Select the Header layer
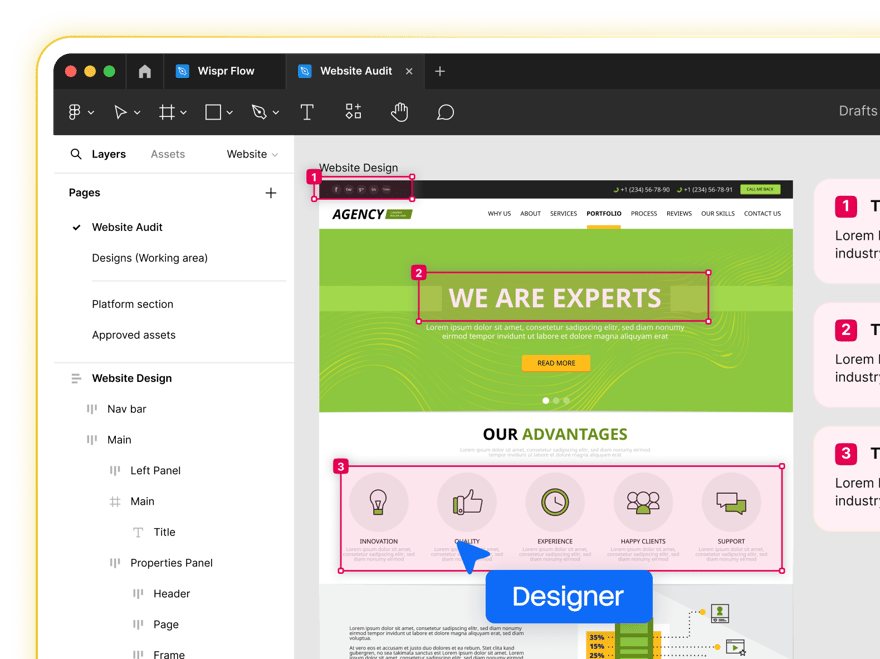This screenshot has width=880, height=659. pos(172,594)
